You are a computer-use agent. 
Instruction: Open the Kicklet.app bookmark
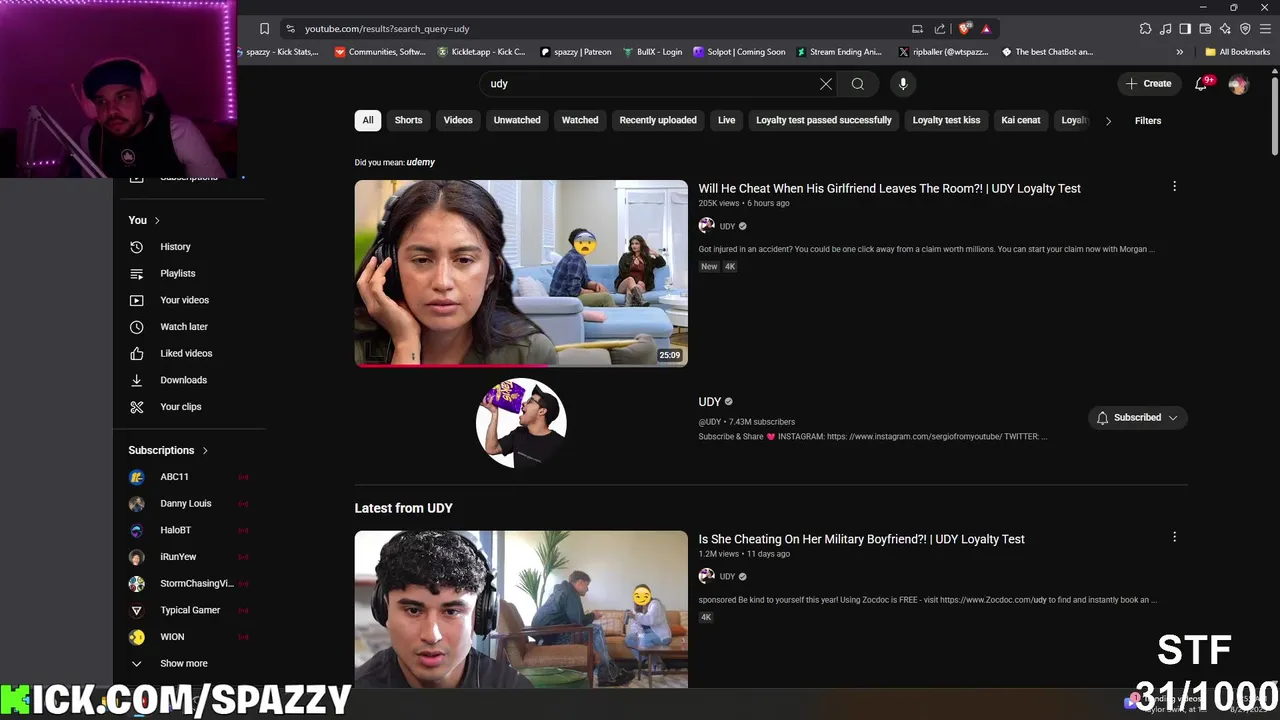coord(481,52)
